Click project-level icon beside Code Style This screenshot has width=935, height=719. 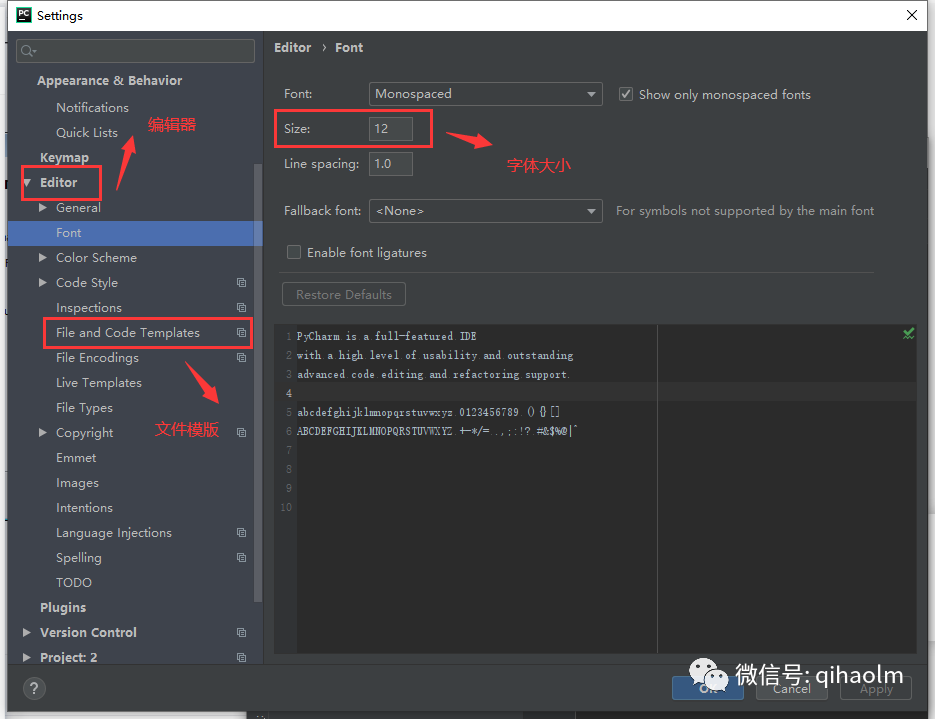point(242,283)
